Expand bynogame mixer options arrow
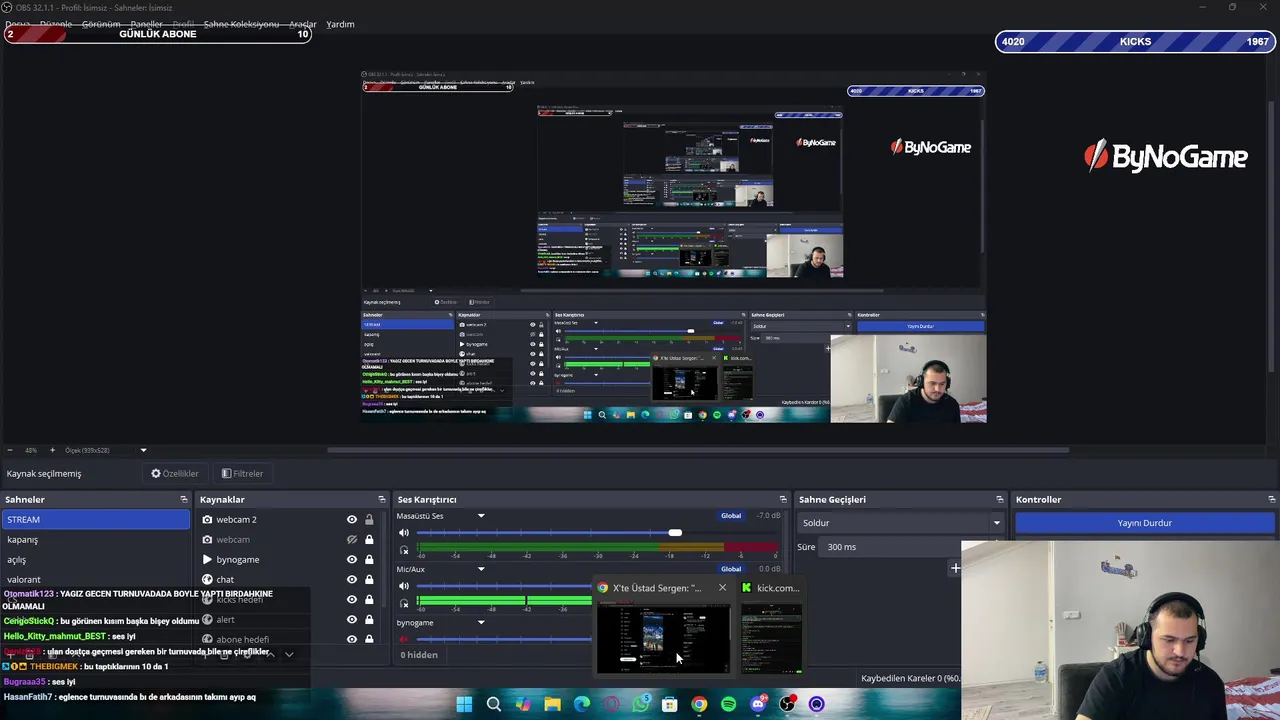This screenshot has width=1280, height=720. (x=481, y=623)
